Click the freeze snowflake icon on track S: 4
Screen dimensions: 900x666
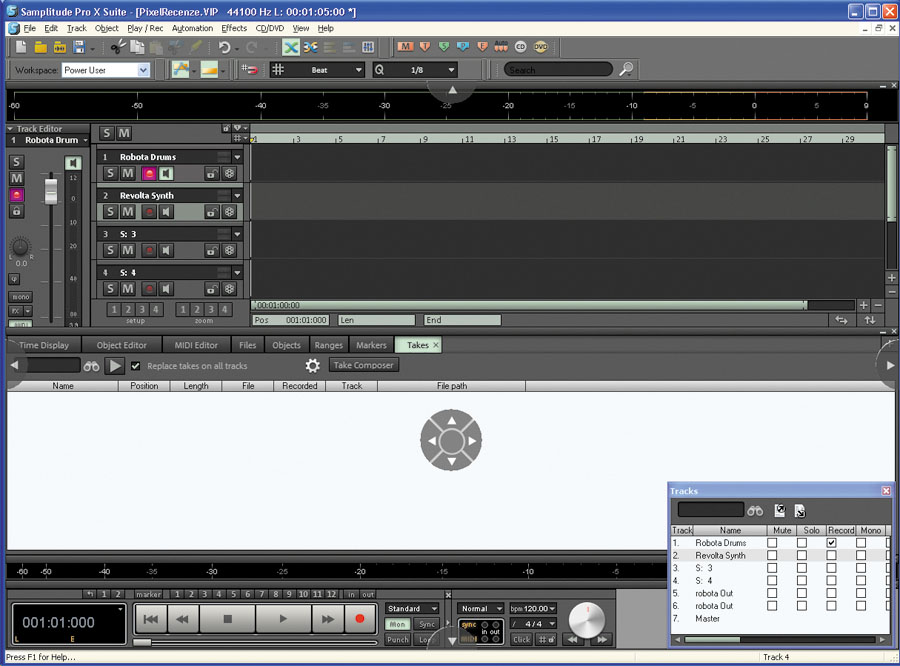229,289
